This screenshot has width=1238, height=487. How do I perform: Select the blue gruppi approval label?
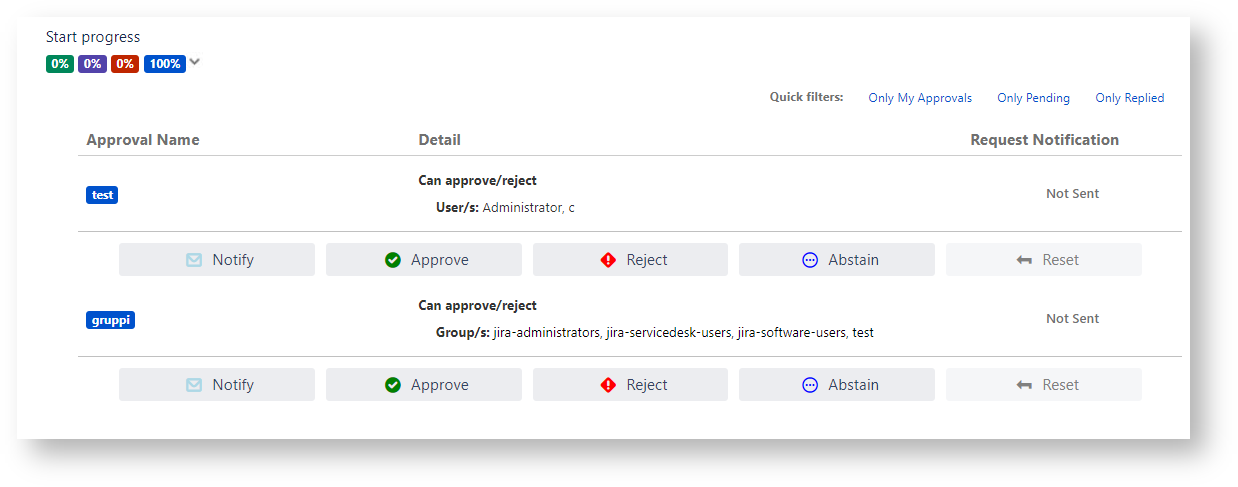110,320
